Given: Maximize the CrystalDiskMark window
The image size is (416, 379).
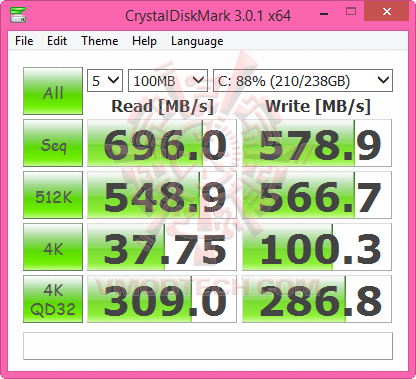Looking at the screenshot, I should tap(351, 12).
